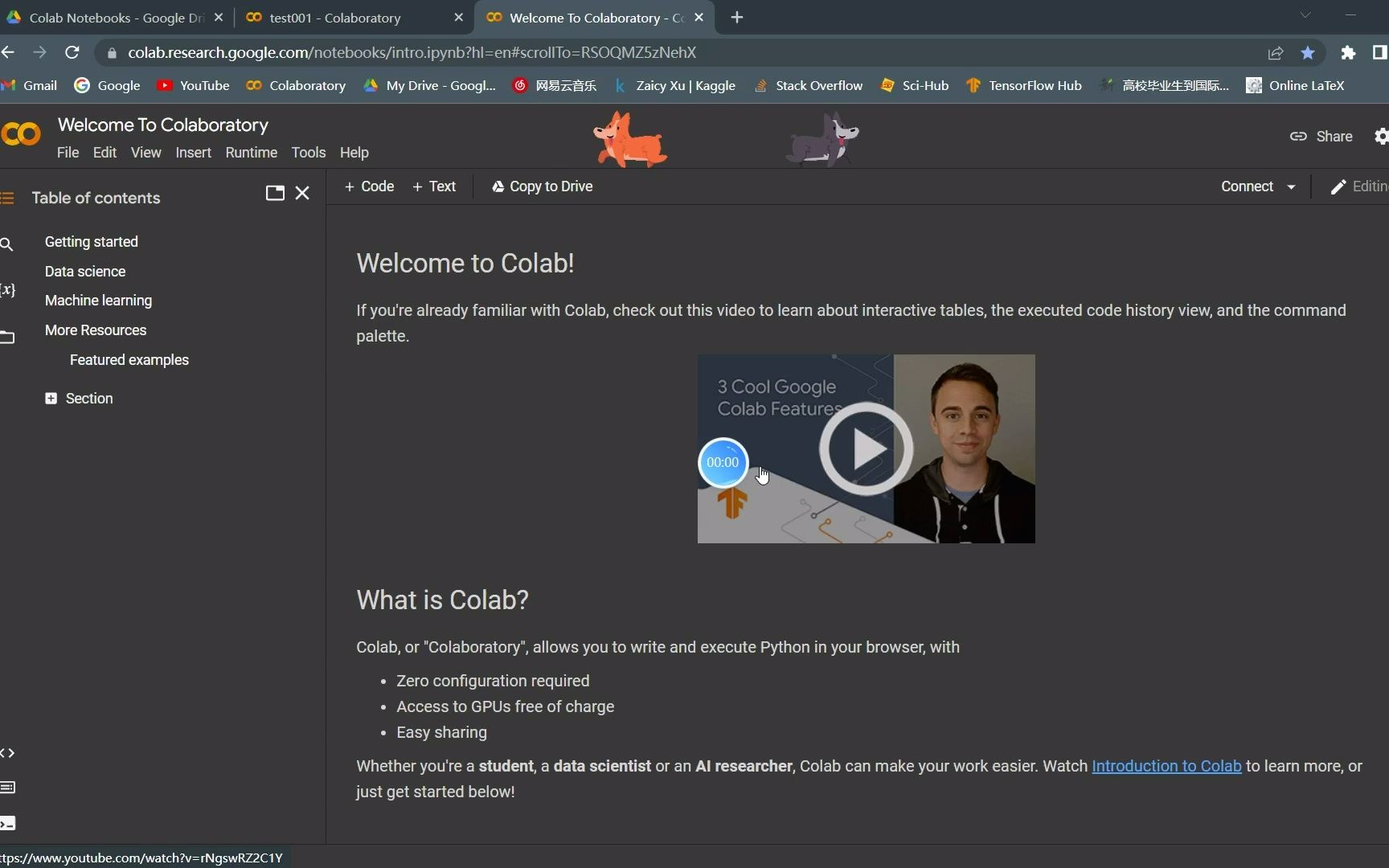This screenshot has width=1389, height=868.
Task: Follow the Introduction to Colab link
Action: pyautogui.click(x=1166, y=766)
